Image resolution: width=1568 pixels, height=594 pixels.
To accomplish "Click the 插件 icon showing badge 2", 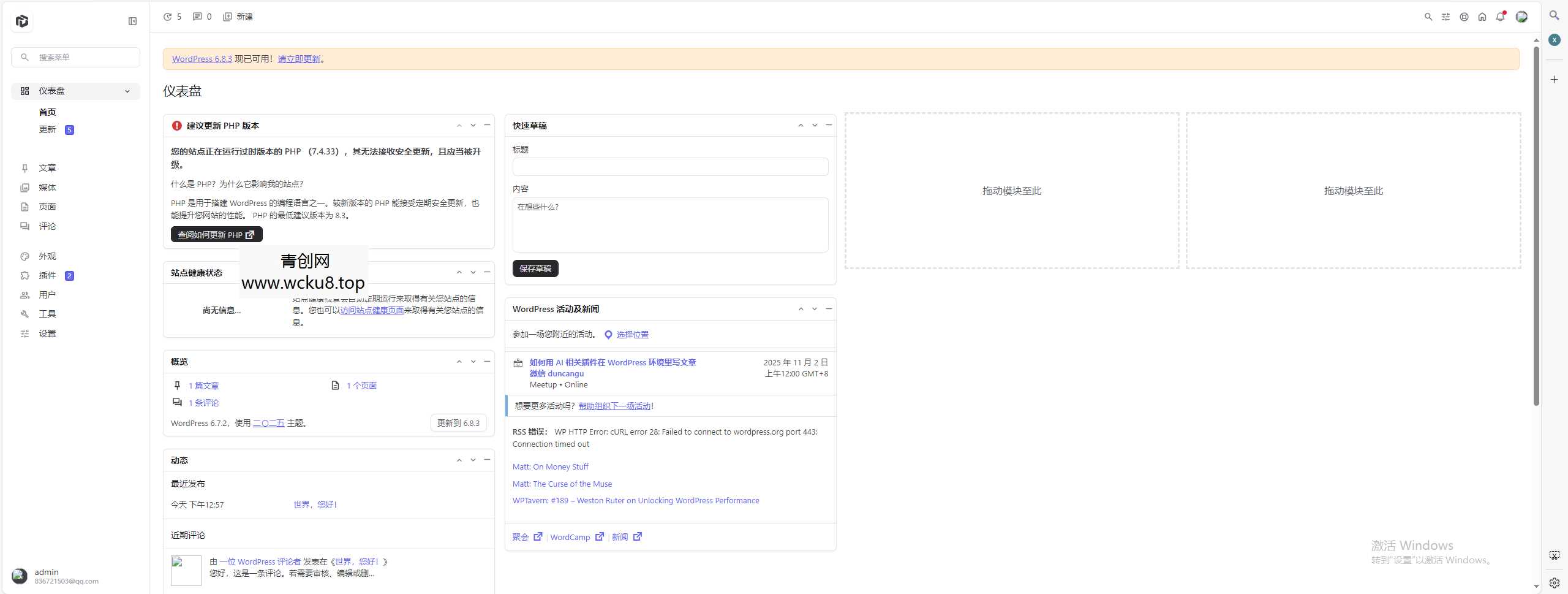I will pos(24,275).
